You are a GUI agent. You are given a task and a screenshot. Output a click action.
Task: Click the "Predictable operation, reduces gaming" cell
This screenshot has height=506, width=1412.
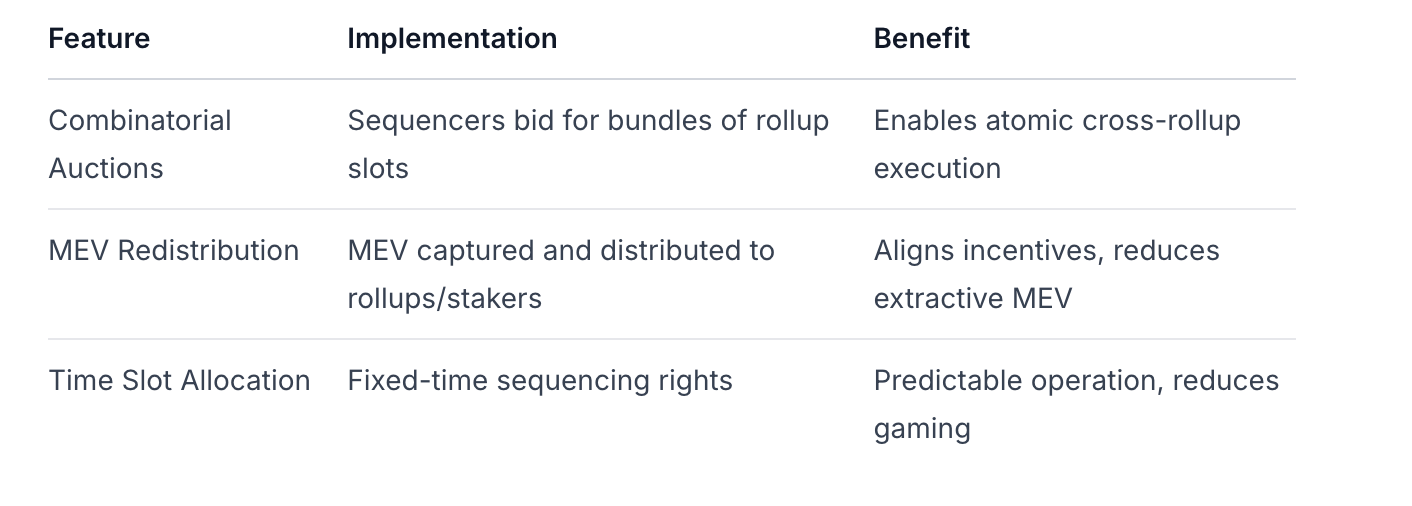click(1076, 404)
